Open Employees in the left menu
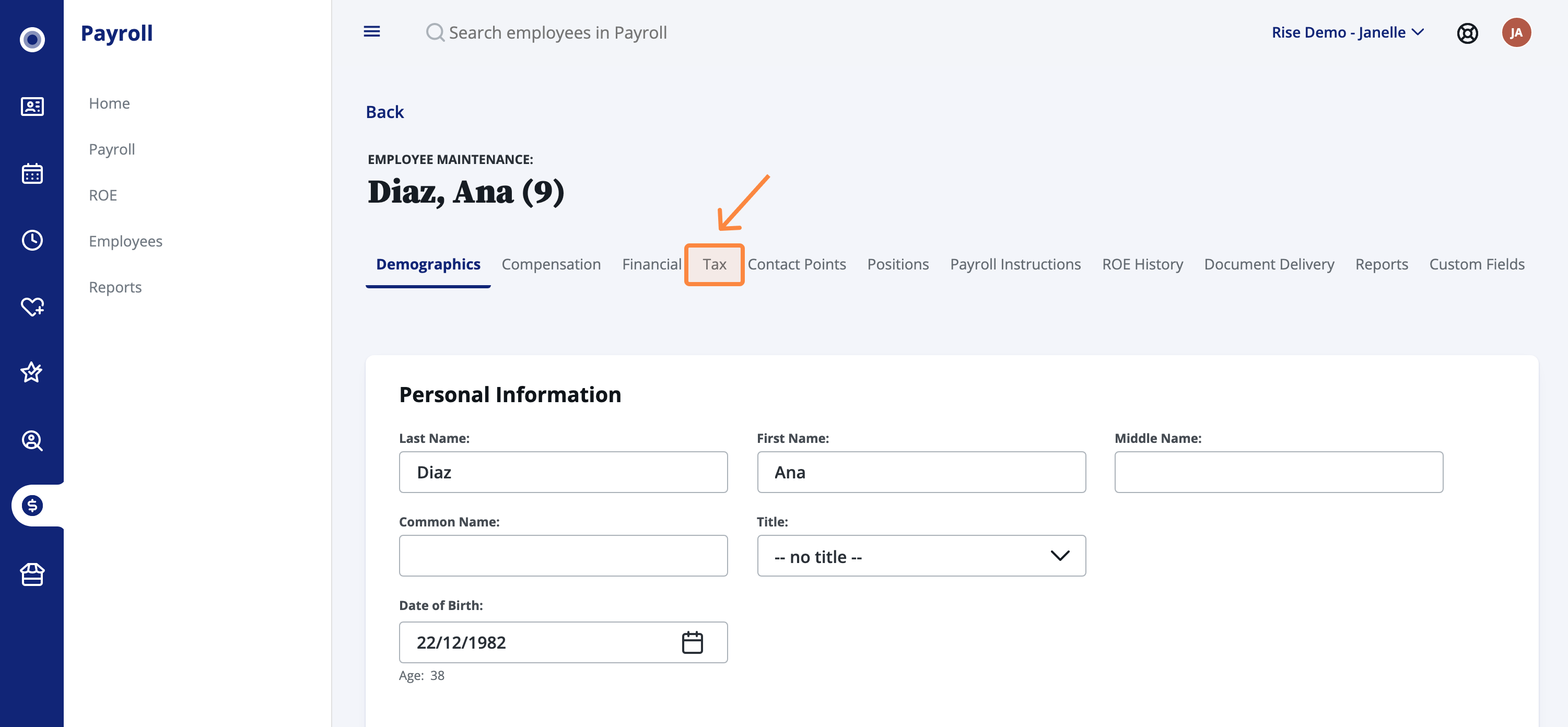 (x=125, y=241)
